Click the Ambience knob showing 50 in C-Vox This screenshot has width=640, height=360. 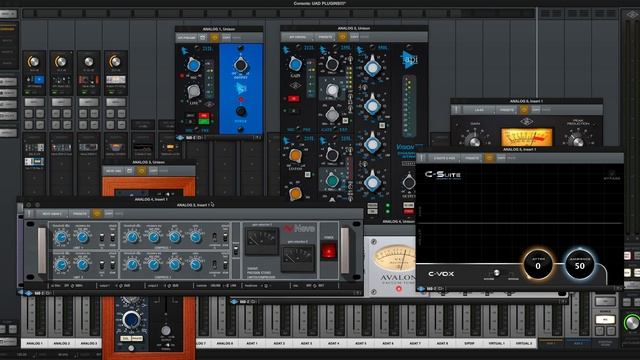point(579,265)
